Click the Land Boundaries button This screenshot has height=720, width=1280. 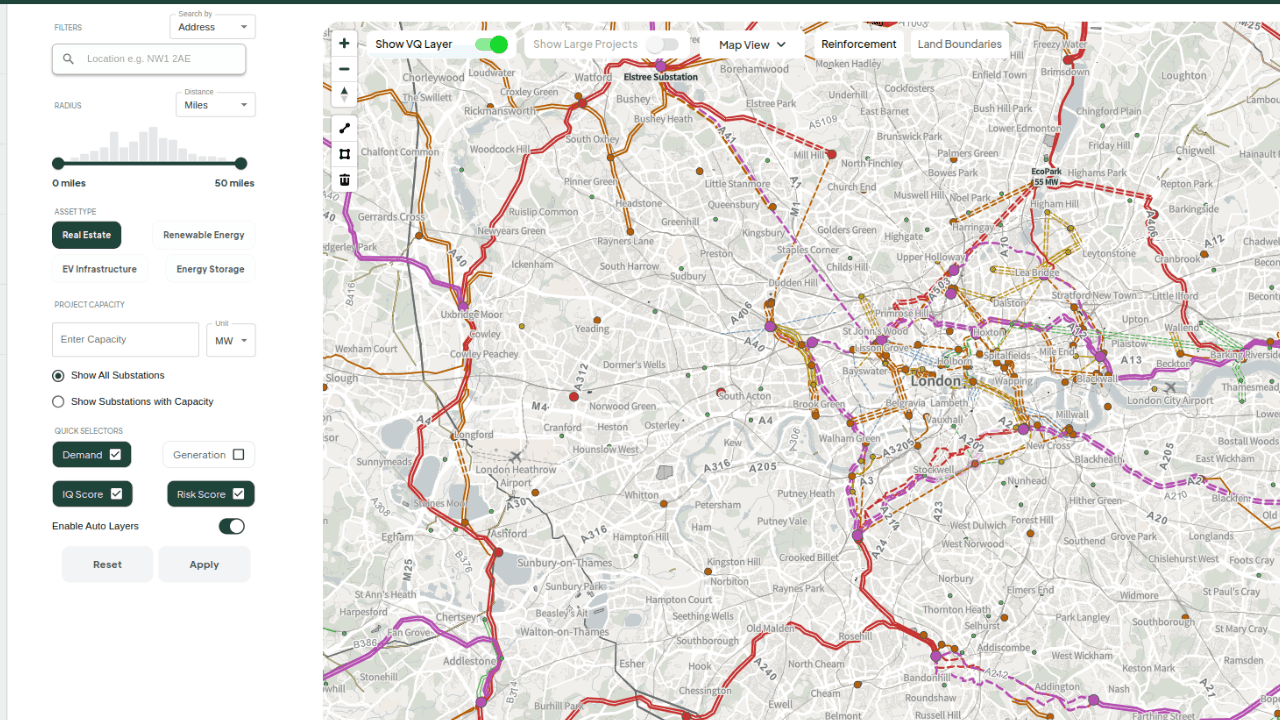[x=960, y=44]
